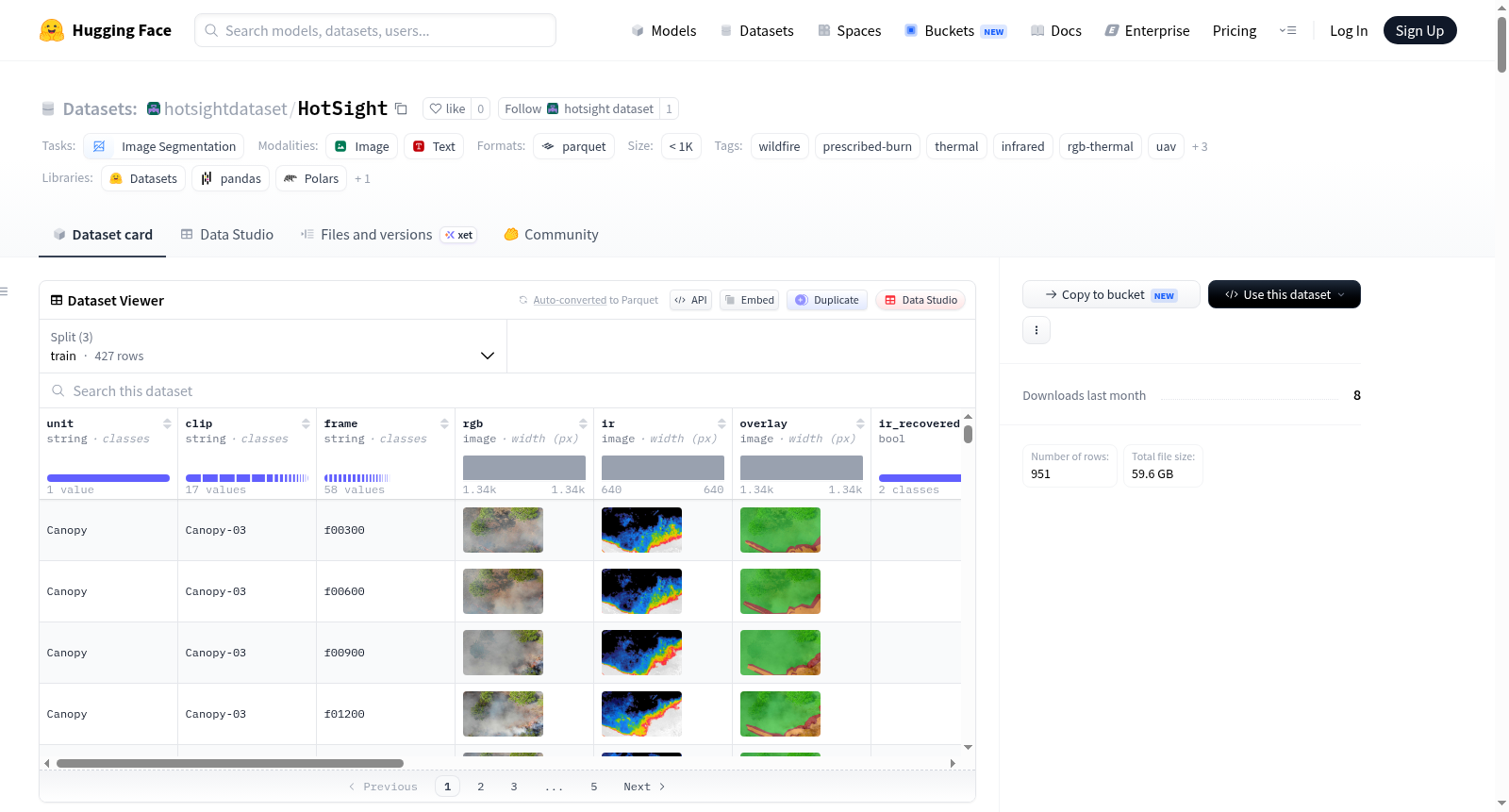Click the Polars library tag
The height and width of the screenshot is (812, 1509).
pyautogui.click(x=311, y=178)
